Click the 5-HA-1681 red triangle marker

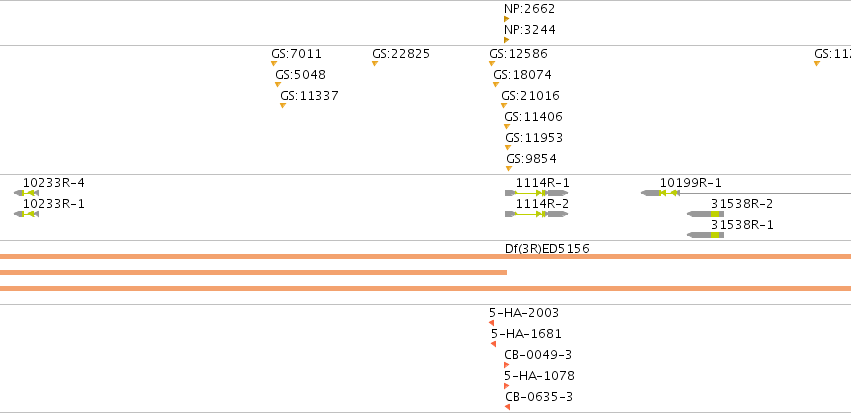[493, 344]
